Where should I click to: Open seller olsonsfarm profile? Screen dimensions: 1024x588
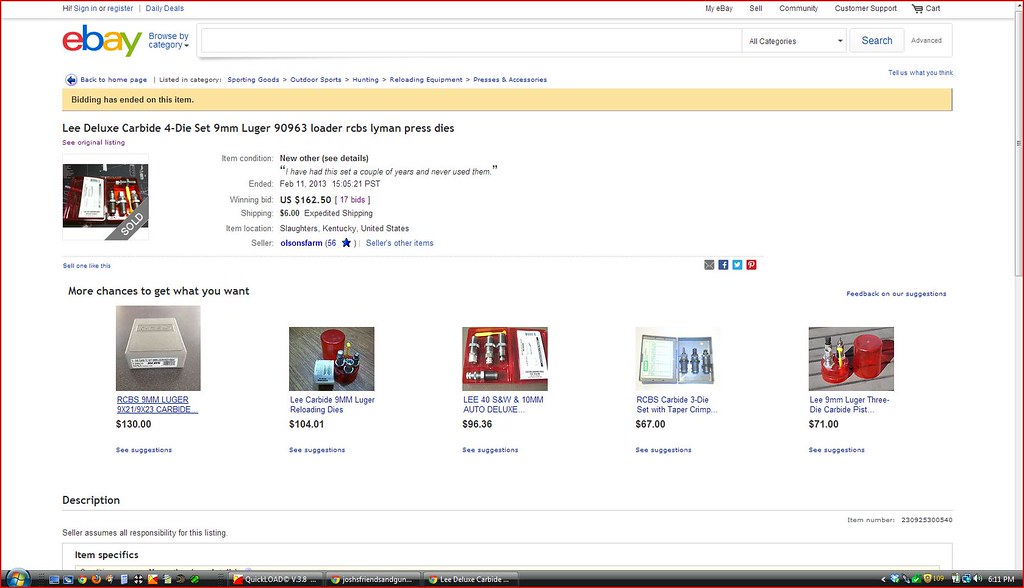[301, 243]
